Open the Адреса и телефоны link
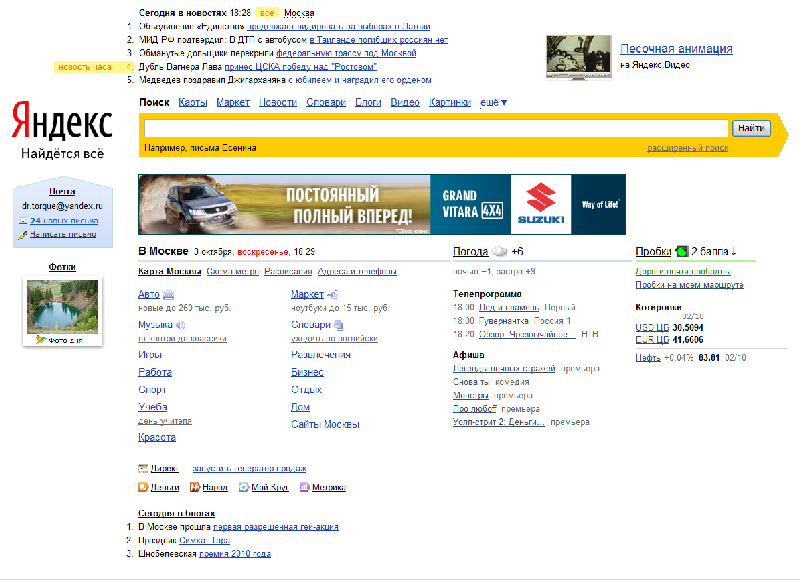 click(357, 271)
